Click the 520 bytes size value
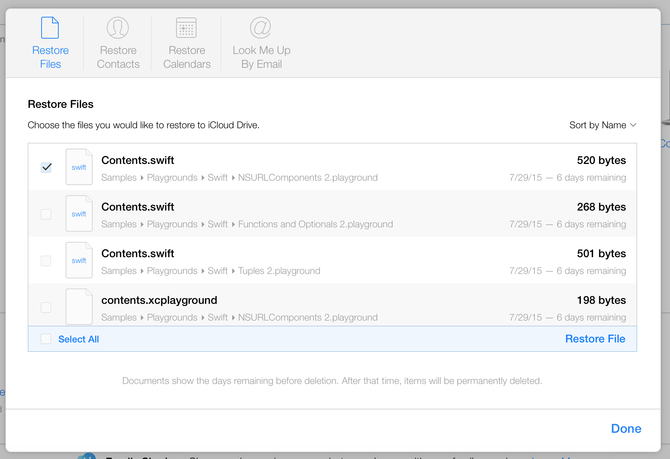The width and height of the screenshot is (670, 459). point(601,160)
